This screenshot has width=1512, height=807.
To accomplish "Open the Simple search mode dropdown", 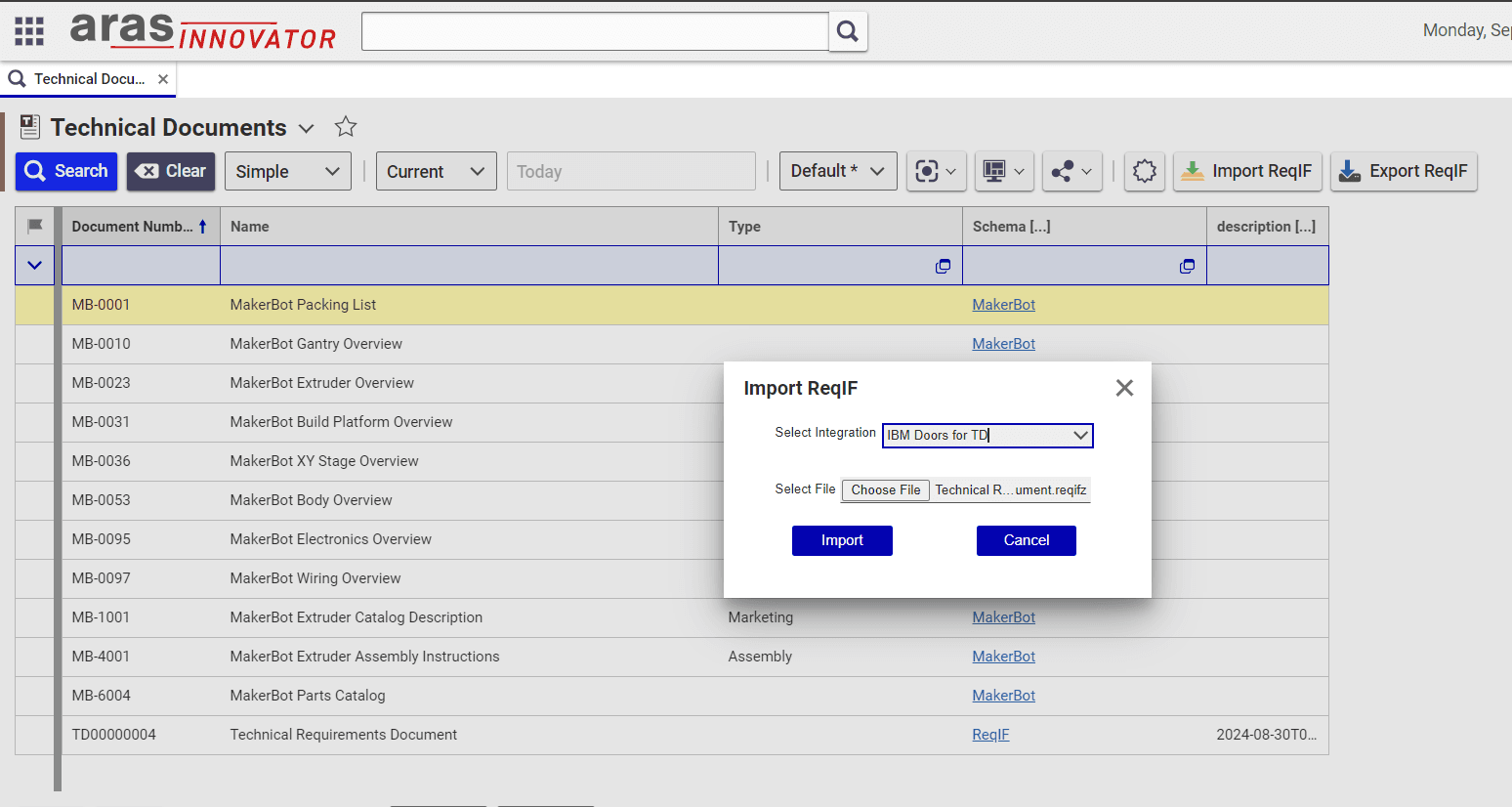I will point(288,171).
